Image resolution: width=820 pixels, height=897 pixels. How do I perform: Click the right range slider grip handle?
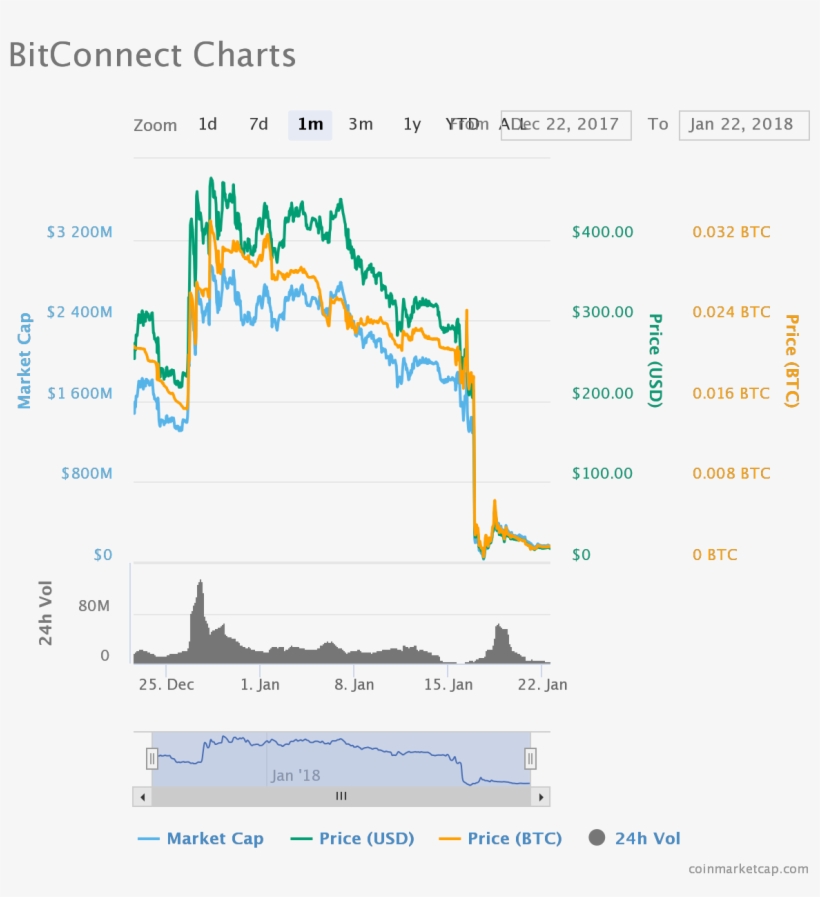click(x=531, y=759)
